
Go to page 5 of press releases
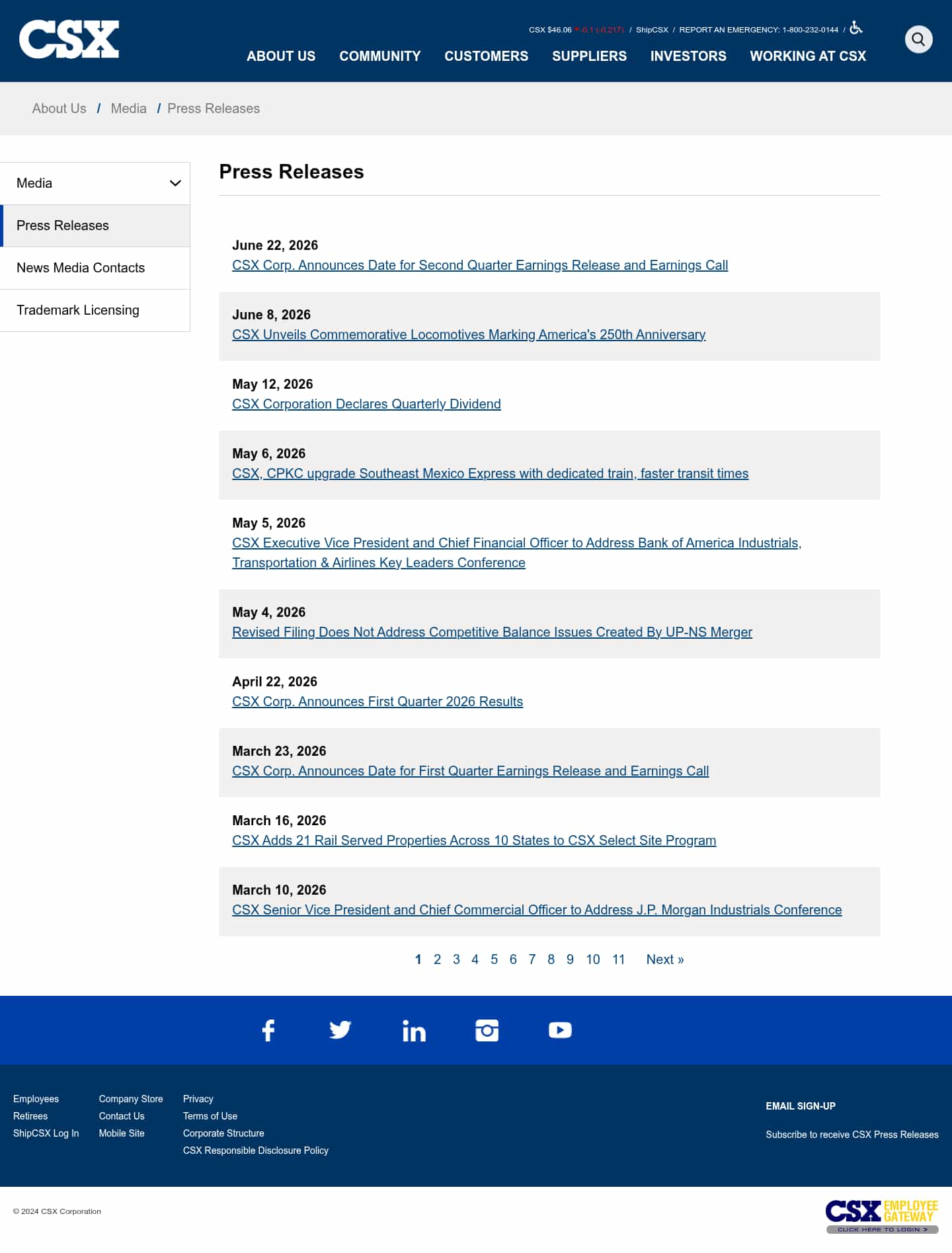tap(494, 959)
